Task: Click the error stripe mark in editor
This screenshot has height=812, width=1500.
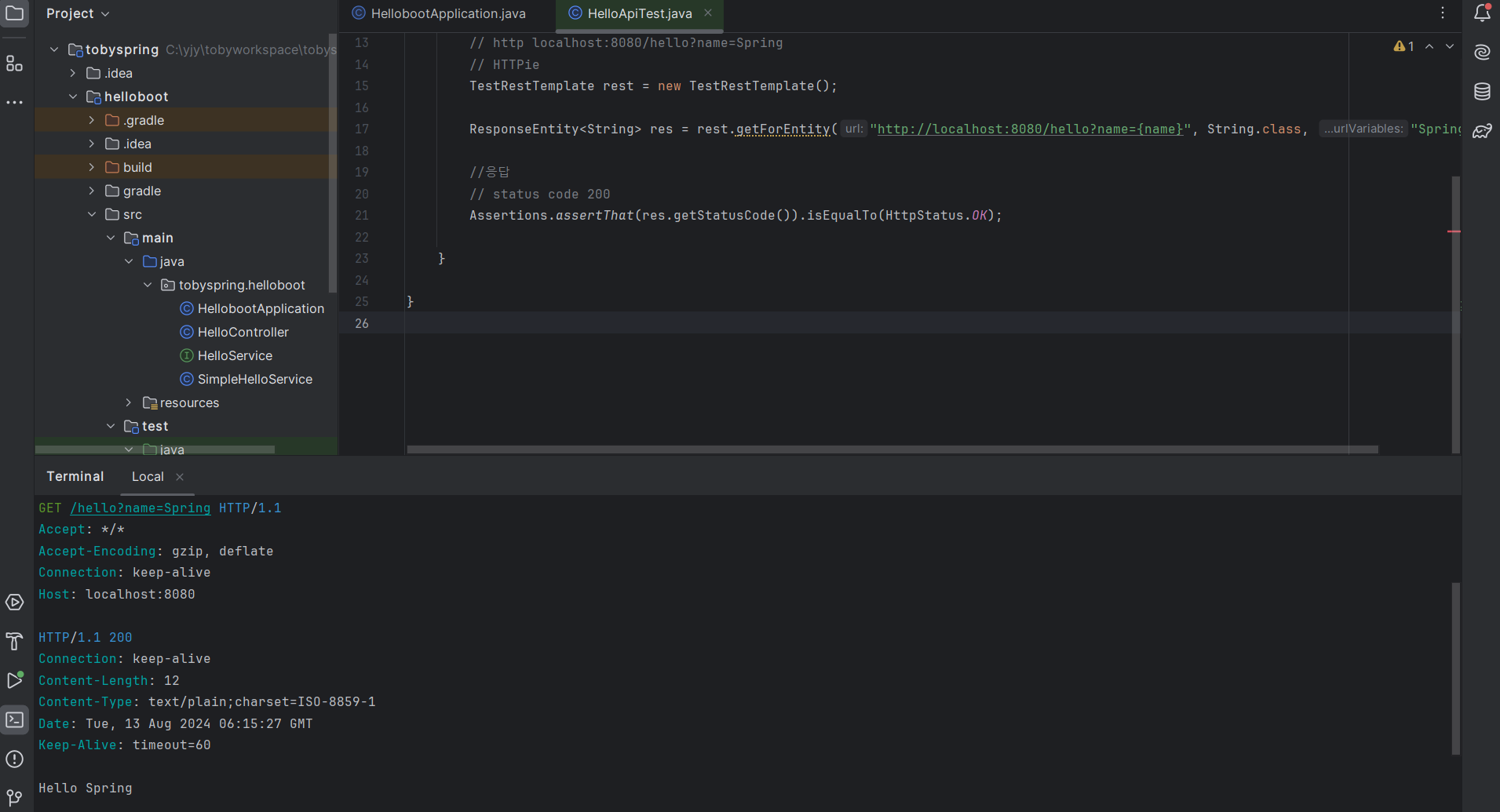Action: point(1454,231)
